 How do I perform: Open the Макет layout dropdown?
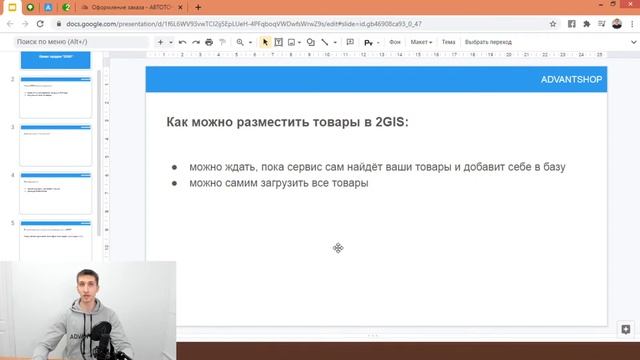[421, 42]
